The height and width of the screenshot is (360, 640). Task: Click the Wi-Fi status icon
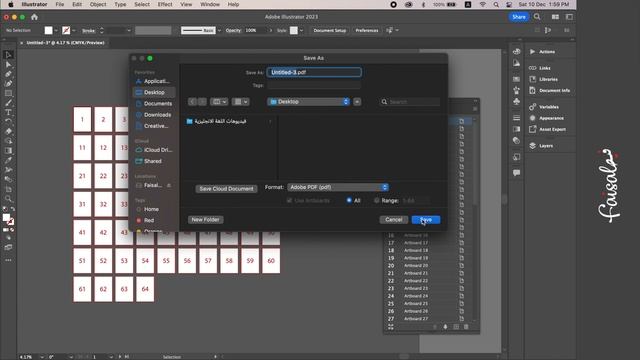pyautogui.click(x=483, y=4)
